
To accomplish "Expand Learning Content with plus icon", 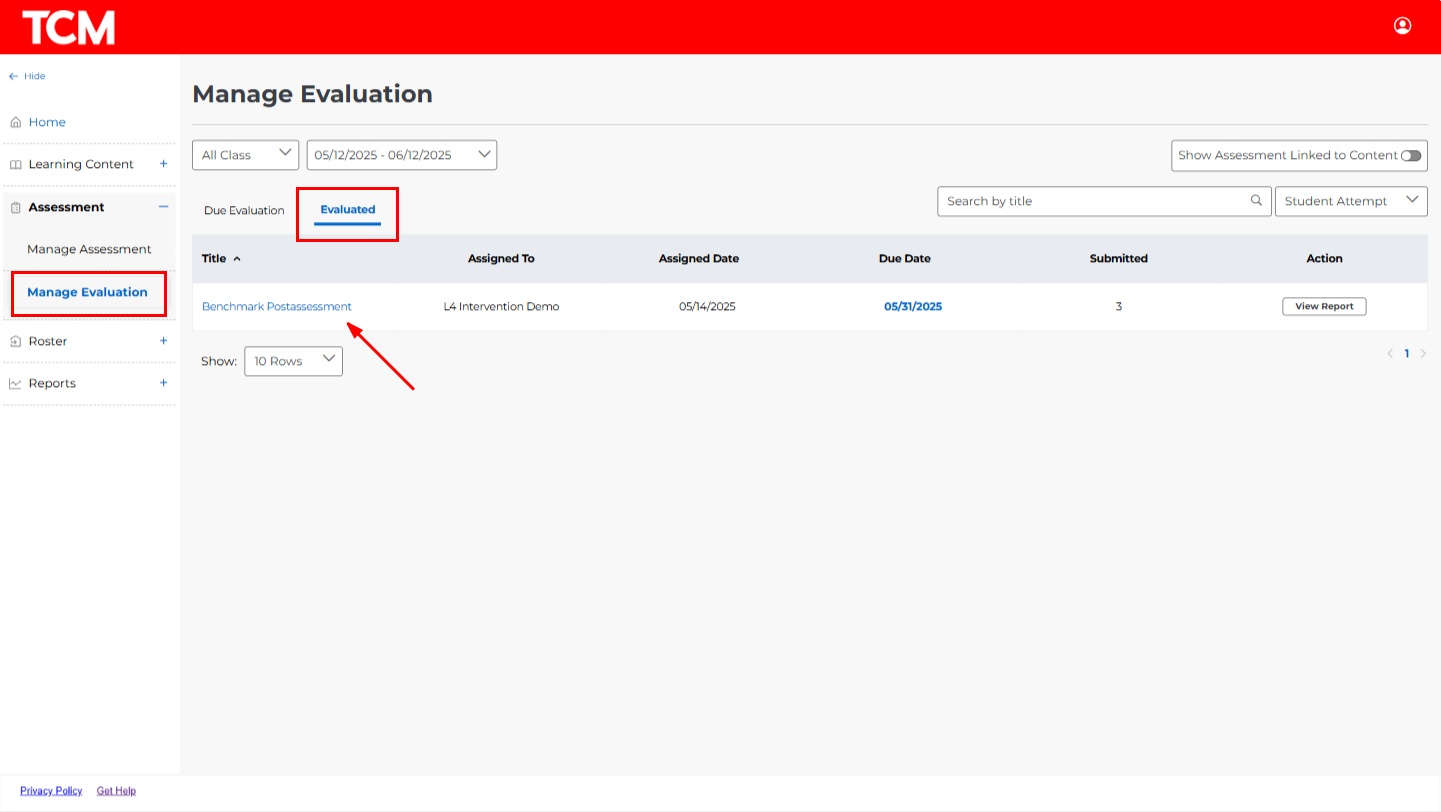I will pyautogui.click(x=163, y=164).
